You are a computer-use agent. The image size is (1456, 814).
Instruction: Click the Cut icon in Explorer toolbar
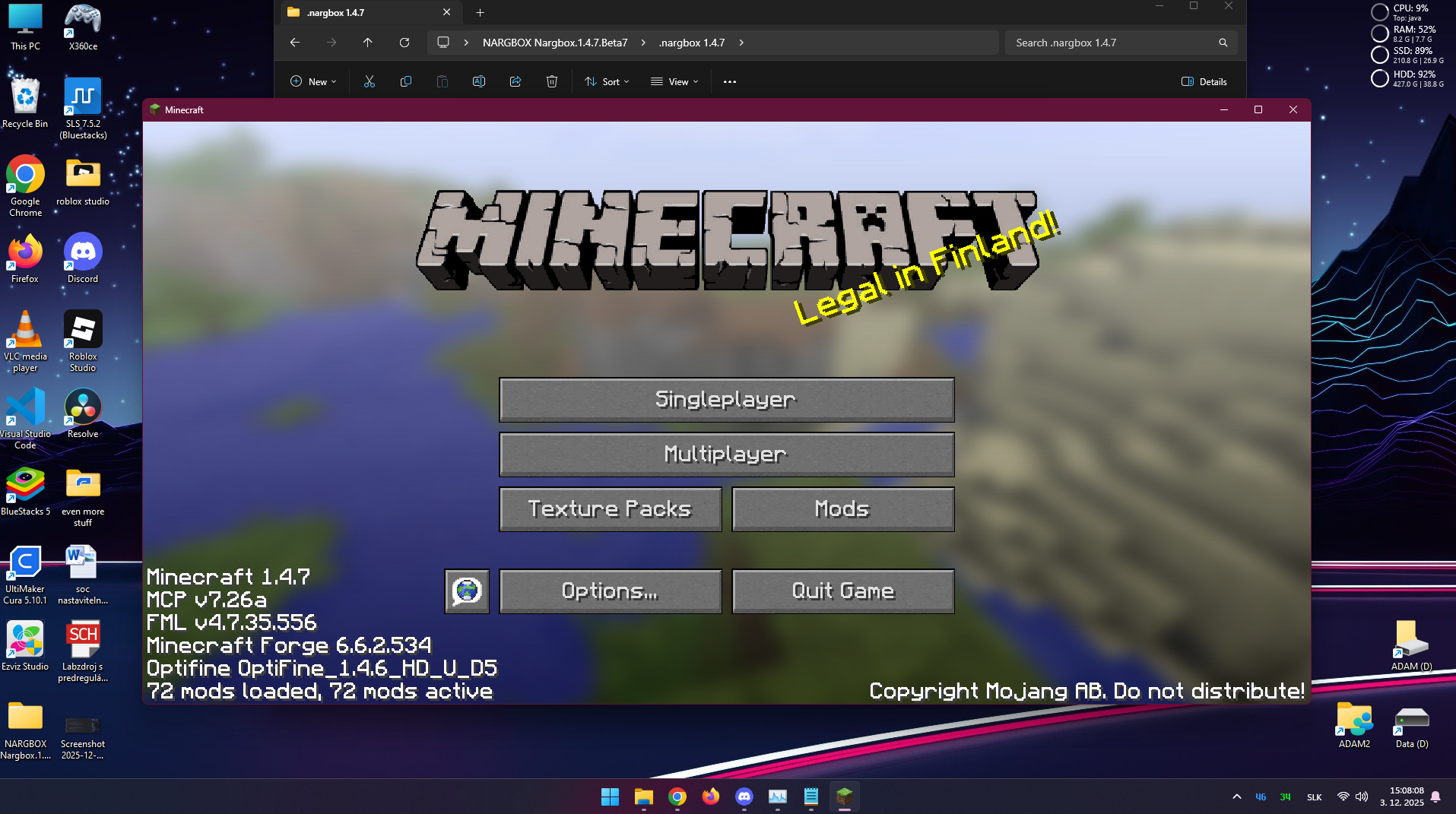(370, 81)
